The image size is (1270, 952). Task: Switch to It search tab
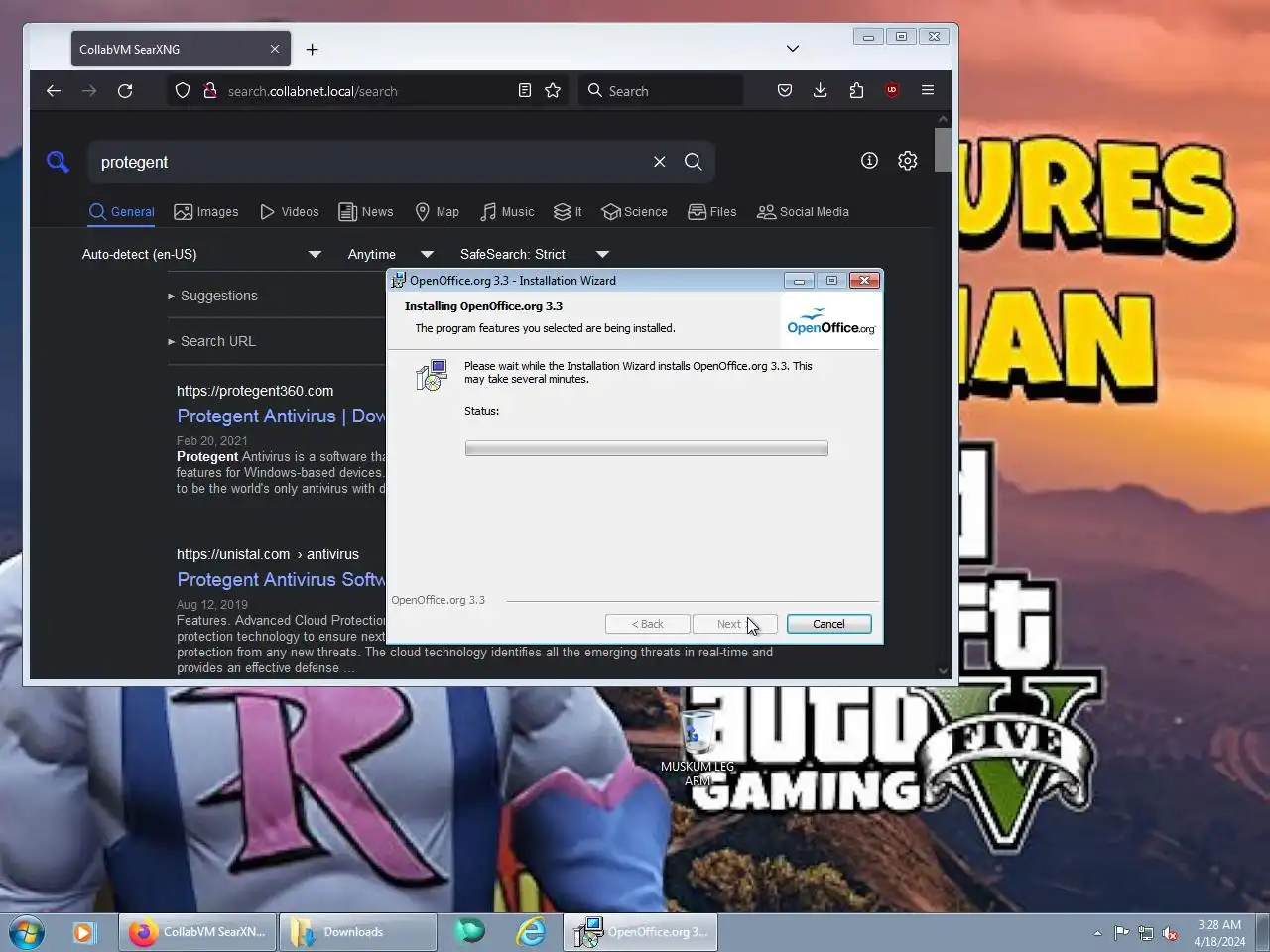[x=568, y=212]
